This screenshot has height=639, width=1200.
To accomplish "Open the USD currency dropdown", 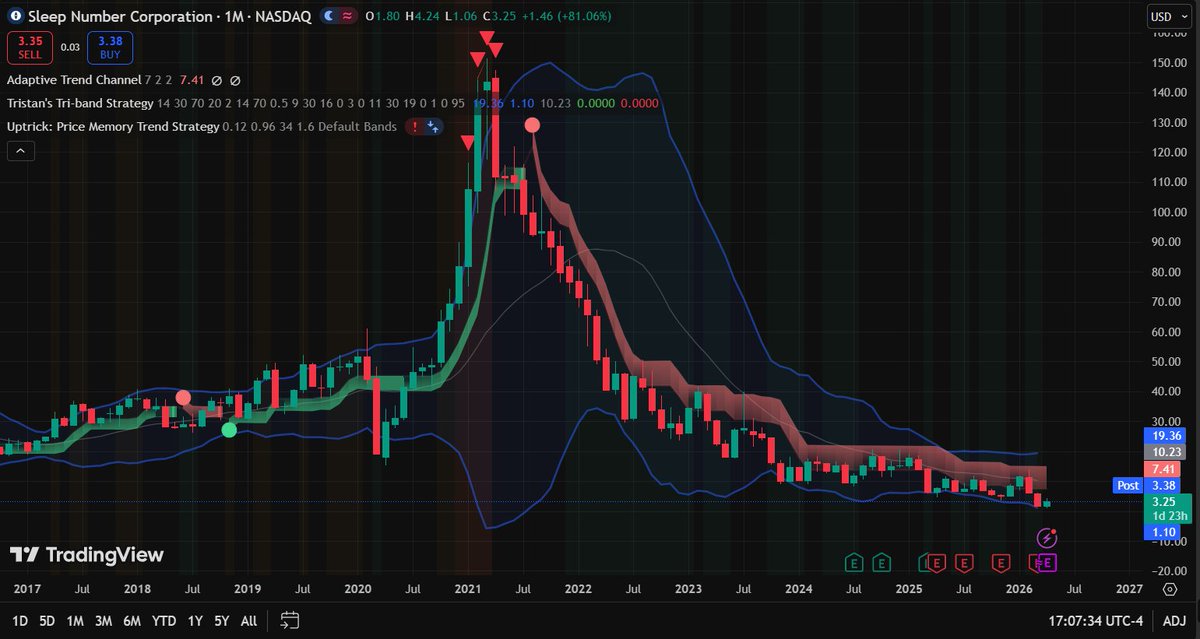I will [1168, 16].
